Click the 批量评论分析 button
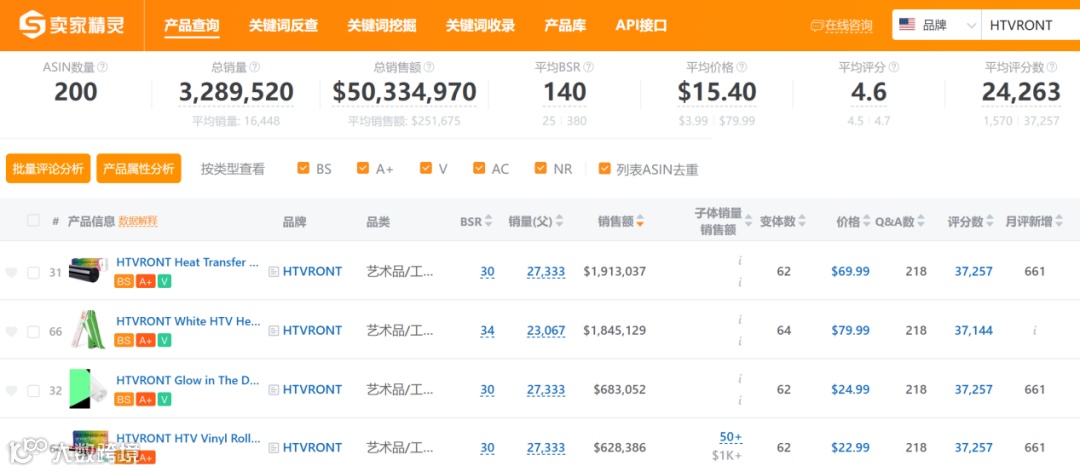 (48, 169)
